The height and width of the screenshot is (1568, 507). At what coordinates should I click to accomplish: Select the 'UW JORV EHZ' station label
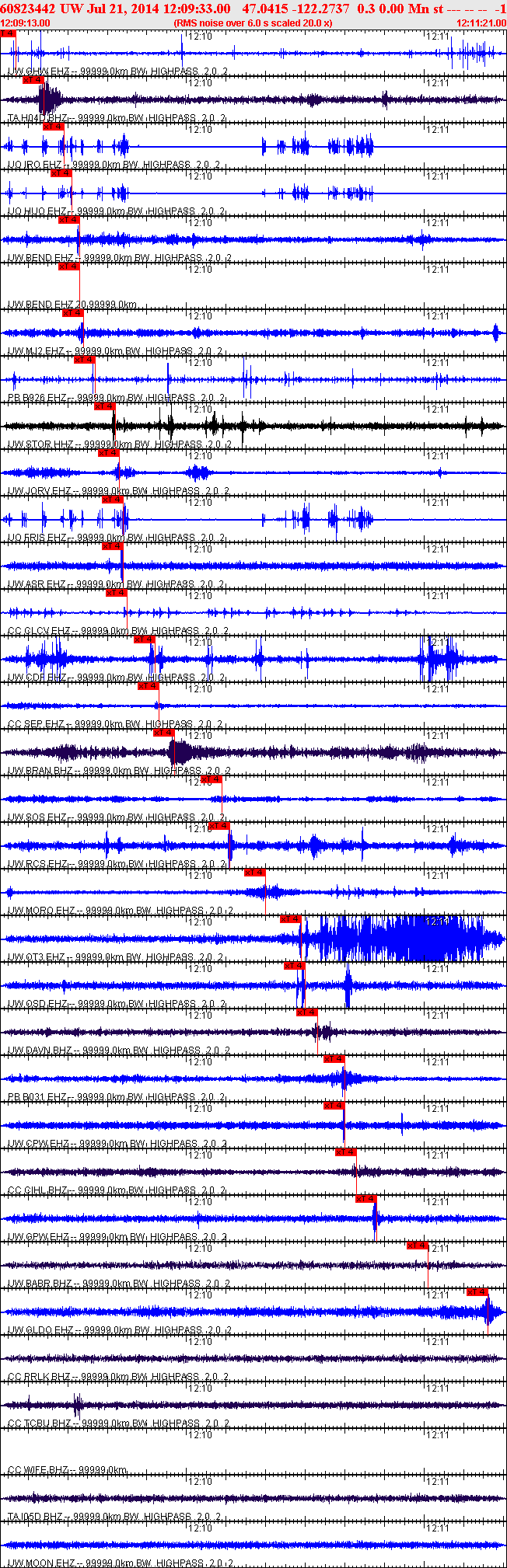[x=118, y=491]
